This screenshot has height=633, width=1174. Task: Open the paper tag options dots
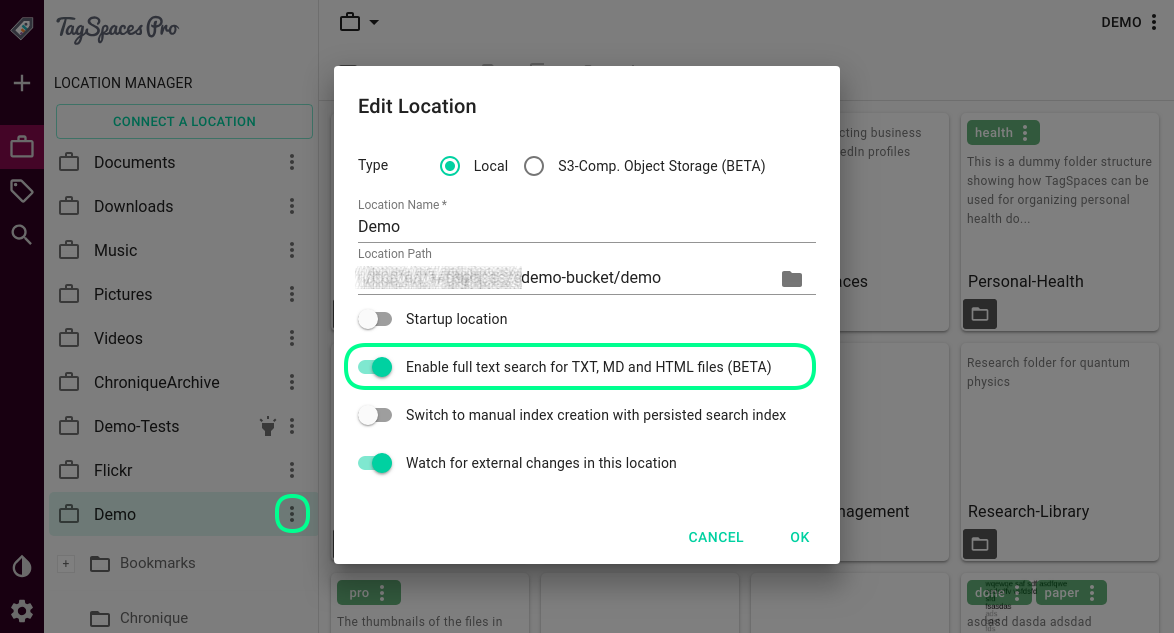tap(1092, 593)
